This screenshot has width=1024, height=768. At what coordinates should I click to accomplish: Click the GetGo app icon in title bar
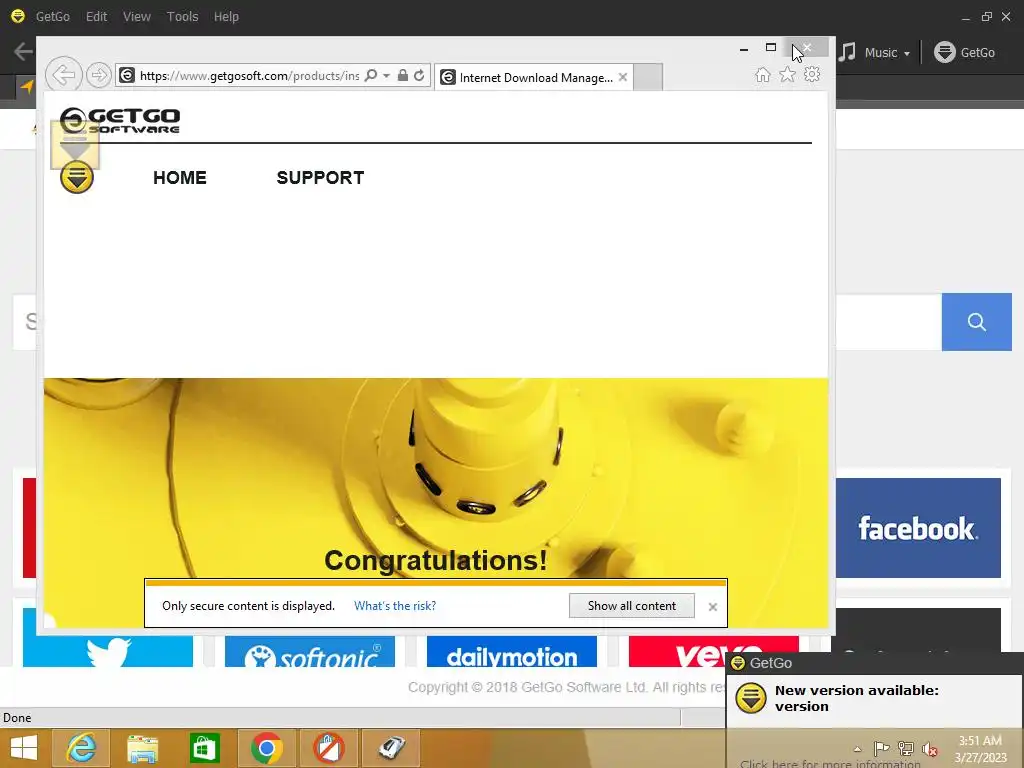coord(18,16)
